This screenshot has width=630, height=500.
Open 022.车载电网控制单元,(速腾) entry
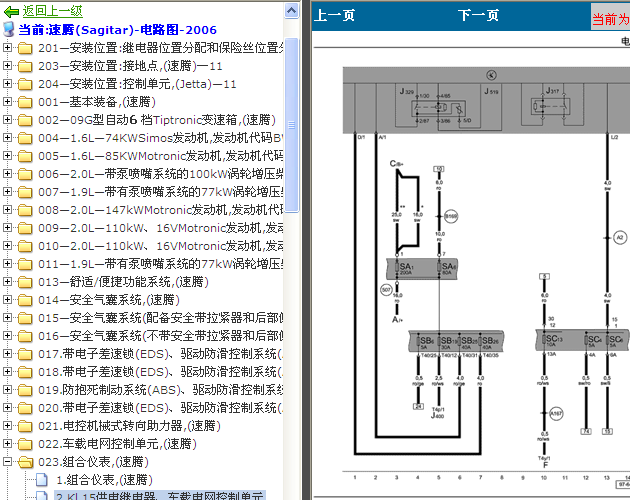coord(117,444)
